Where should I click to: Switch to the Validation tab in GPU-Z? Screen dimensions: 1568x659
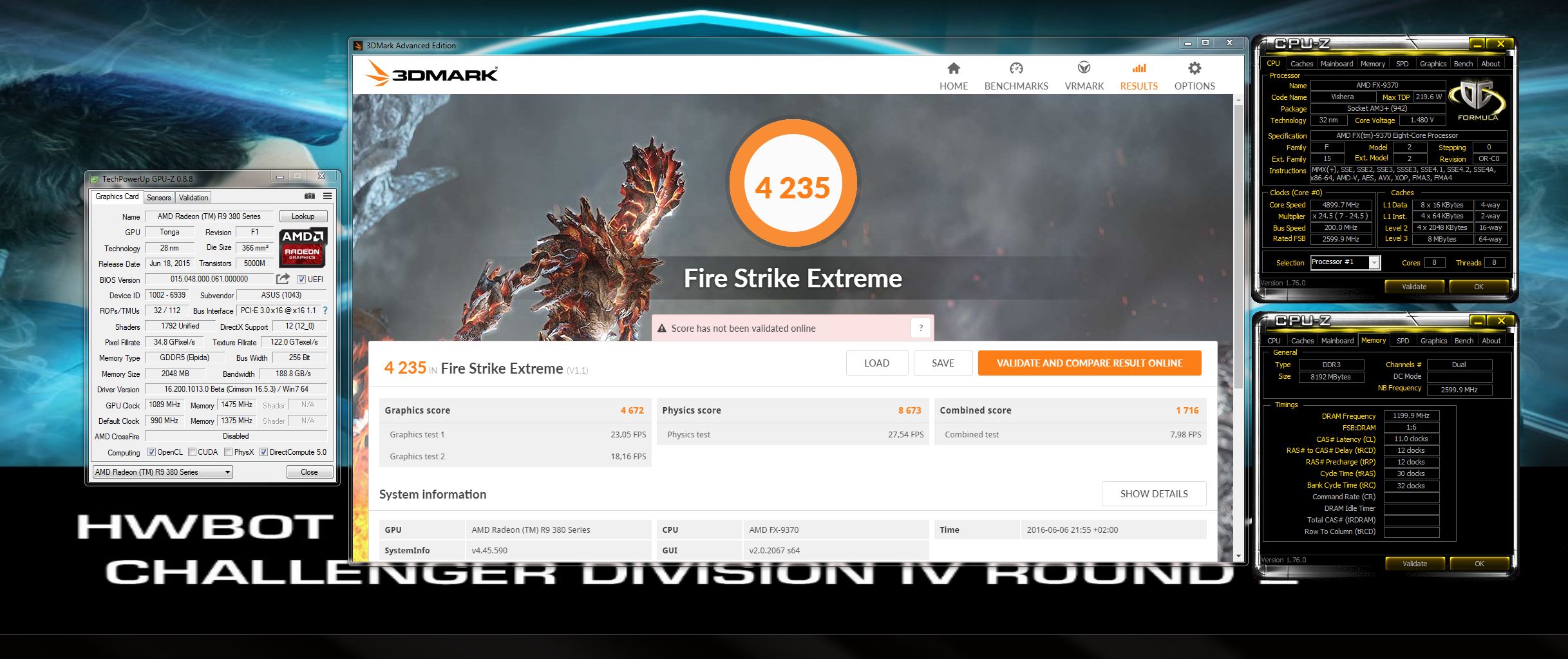[x=193, y=198]
